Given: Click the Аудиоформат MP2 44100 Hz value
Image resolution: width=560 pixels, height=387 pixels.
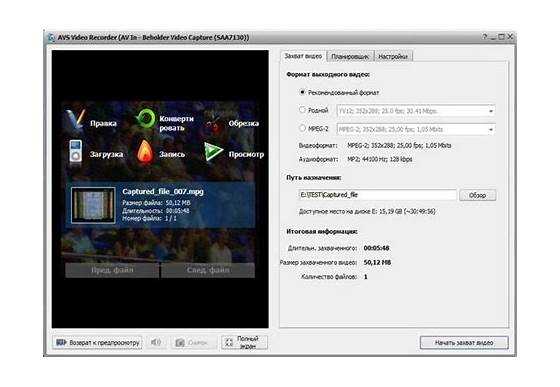Looking at the screenshot, I should pos(380,159).
